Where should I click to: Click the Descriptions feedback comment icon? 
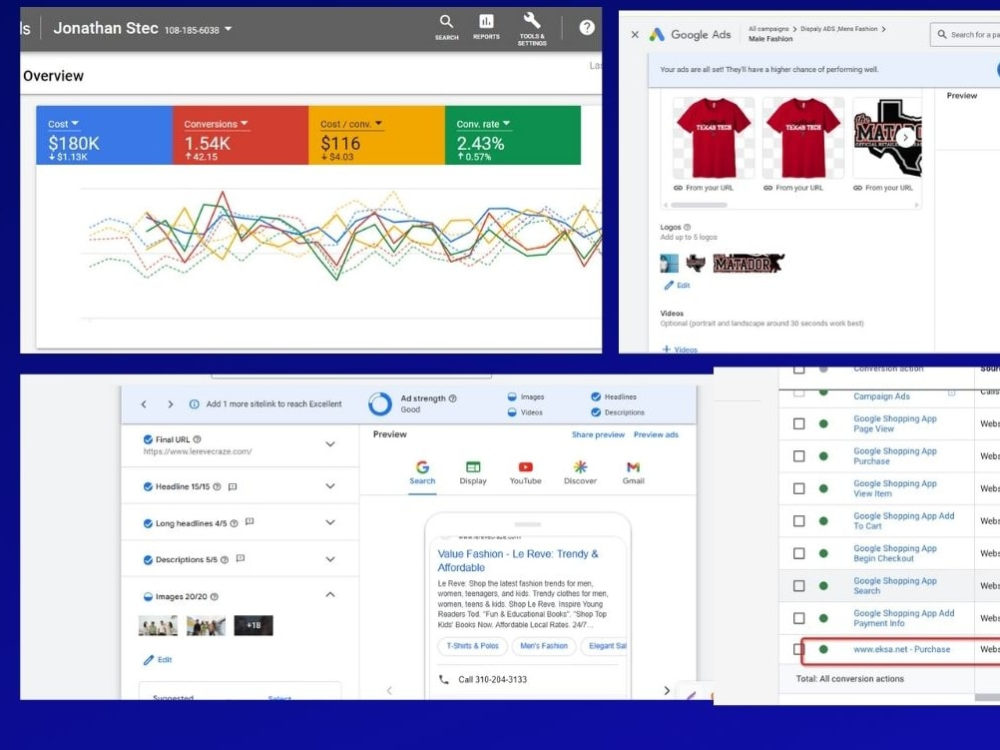[240, 559]
